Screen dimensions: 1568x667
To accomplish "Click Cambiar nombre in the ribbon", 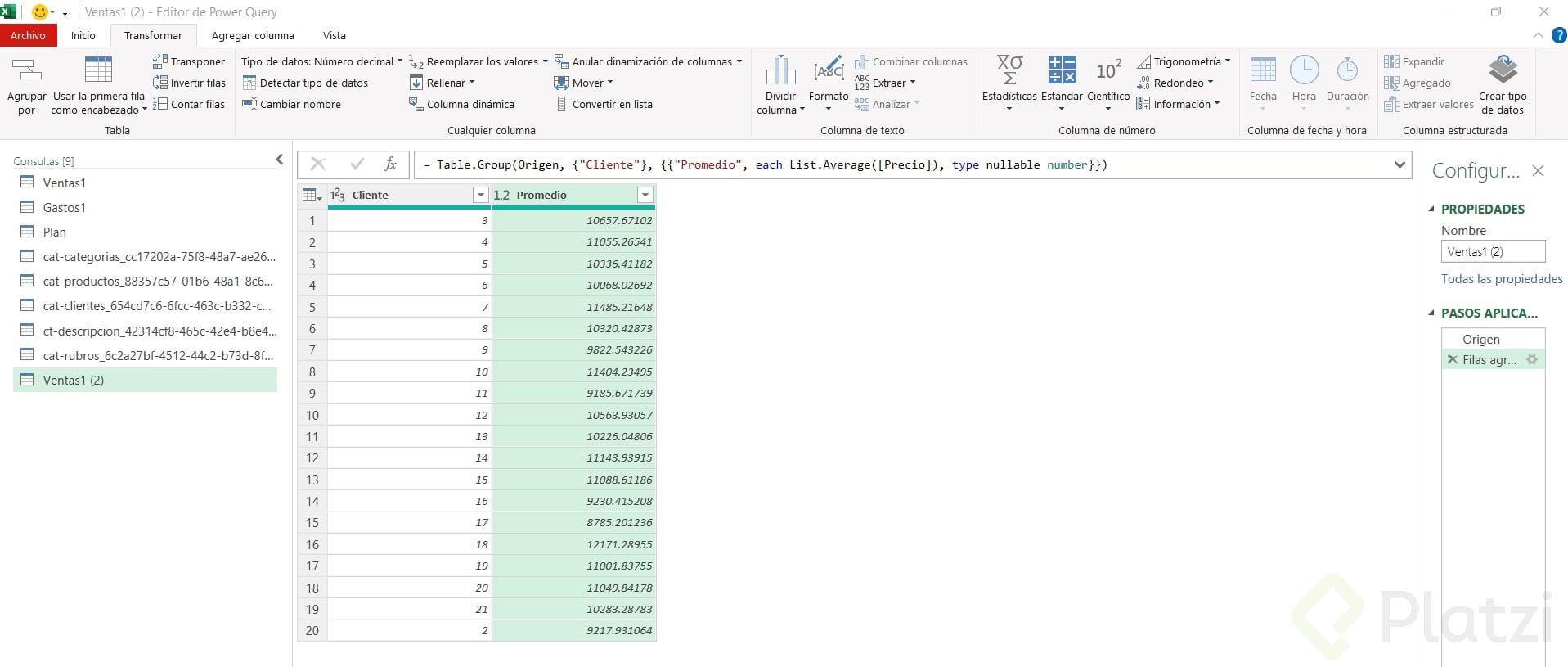I will point(292,104).
